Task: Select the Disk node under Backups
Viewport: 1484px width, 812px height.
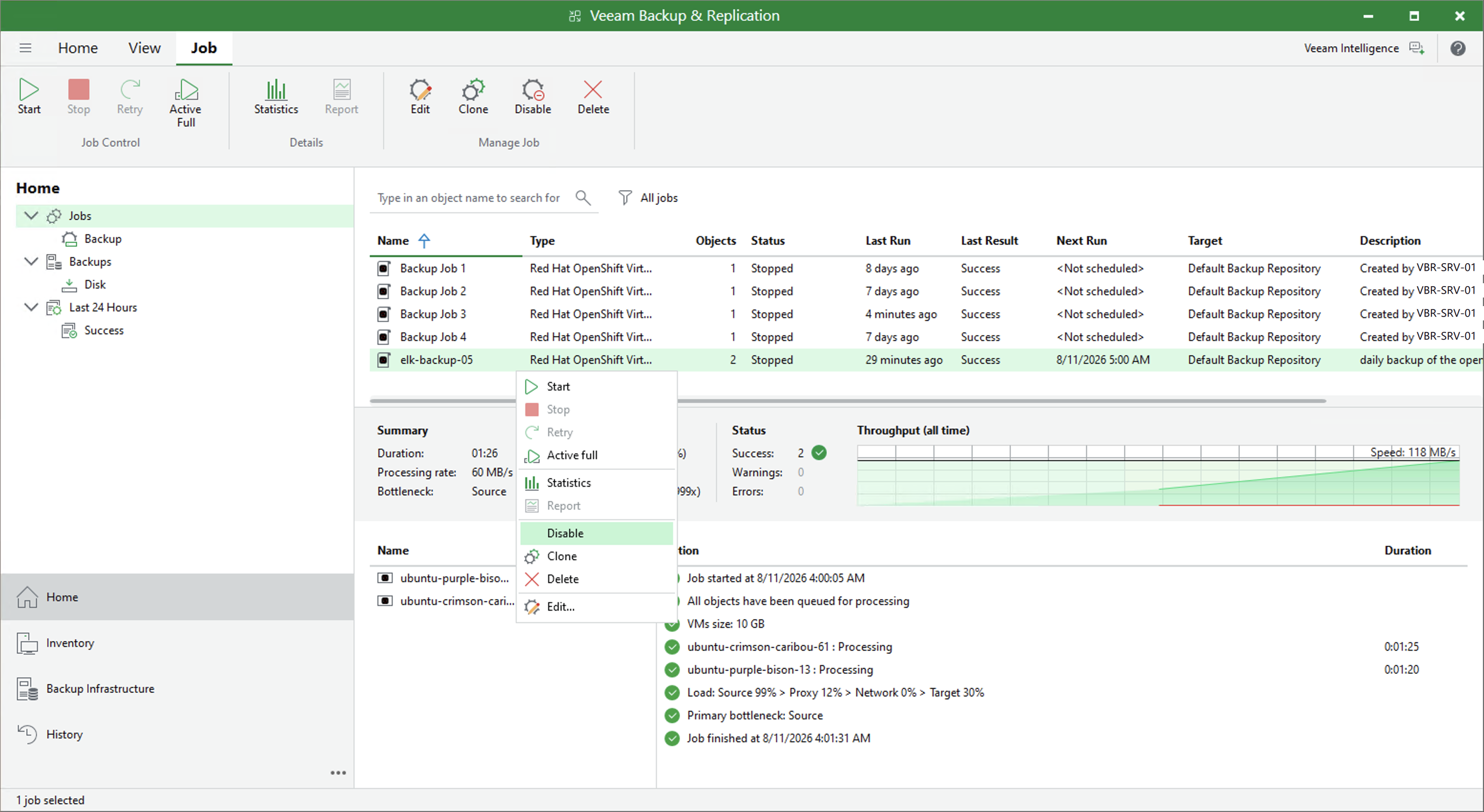Action: [94, 285]
